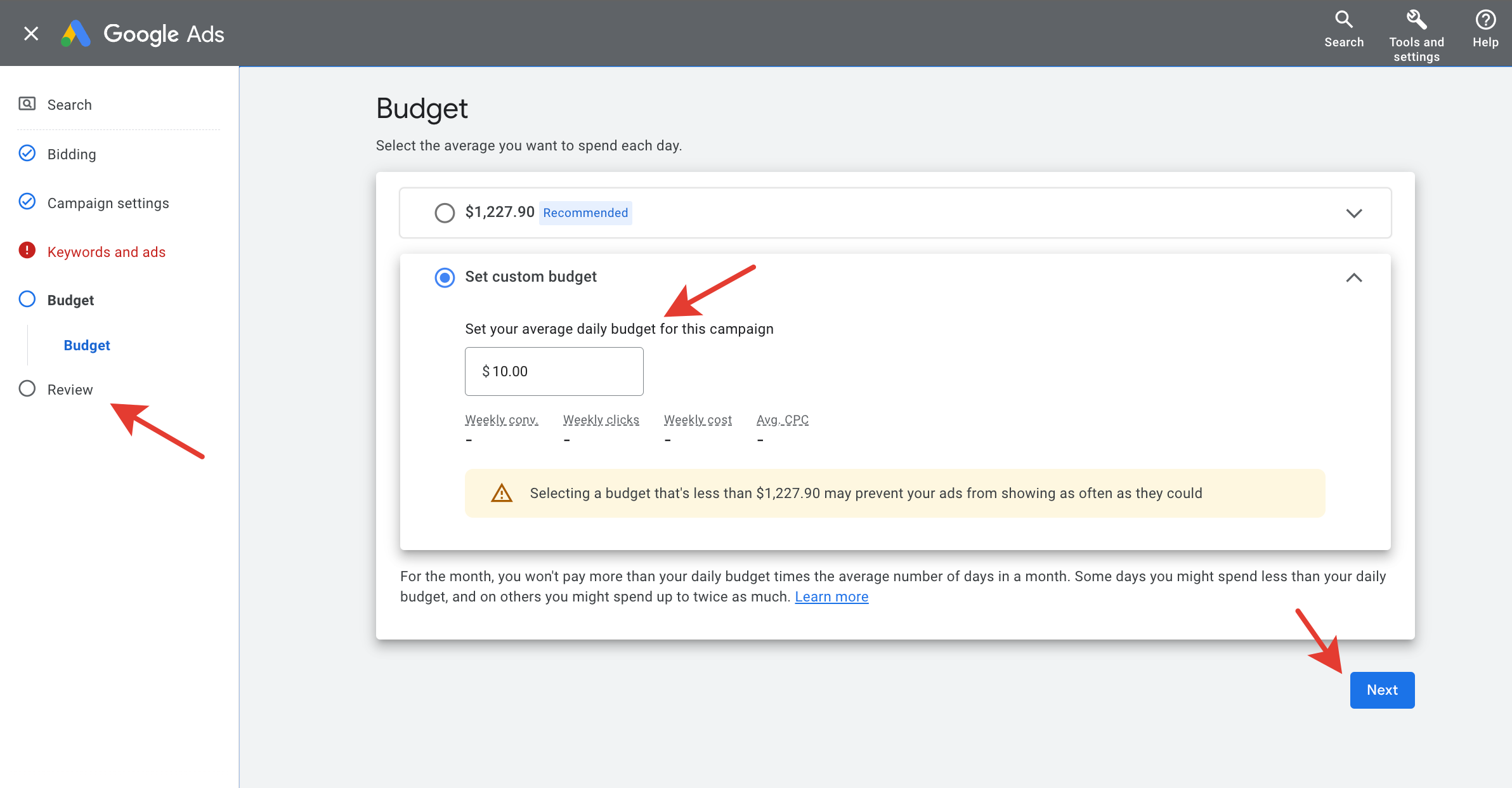1512x788 pixels.
Task: Select the Set custom budget radio
Action: point(445,277)
